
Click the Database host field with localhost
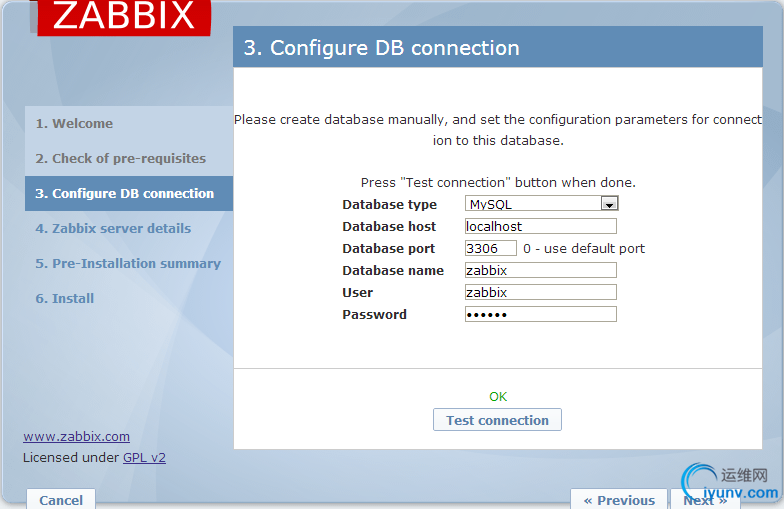[x=540, y=226]
